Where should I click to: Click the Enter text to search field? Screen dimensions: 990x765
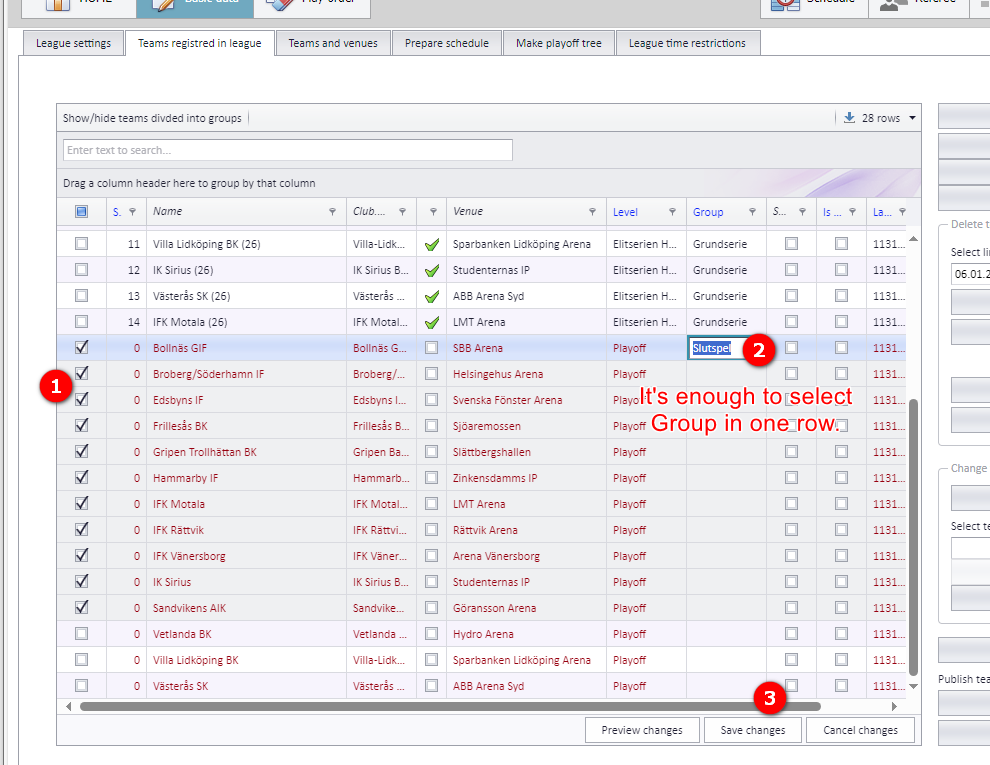point(287,150)
